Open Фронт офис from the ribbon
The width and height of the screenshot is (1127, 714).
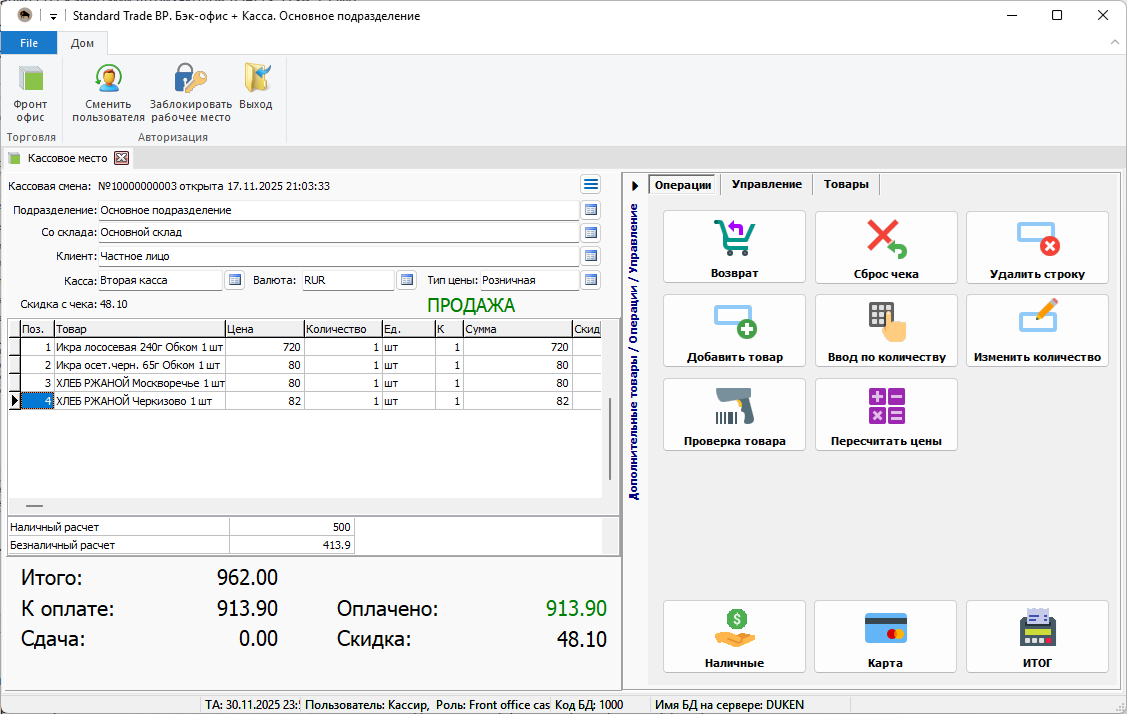(x=30, y=90)
